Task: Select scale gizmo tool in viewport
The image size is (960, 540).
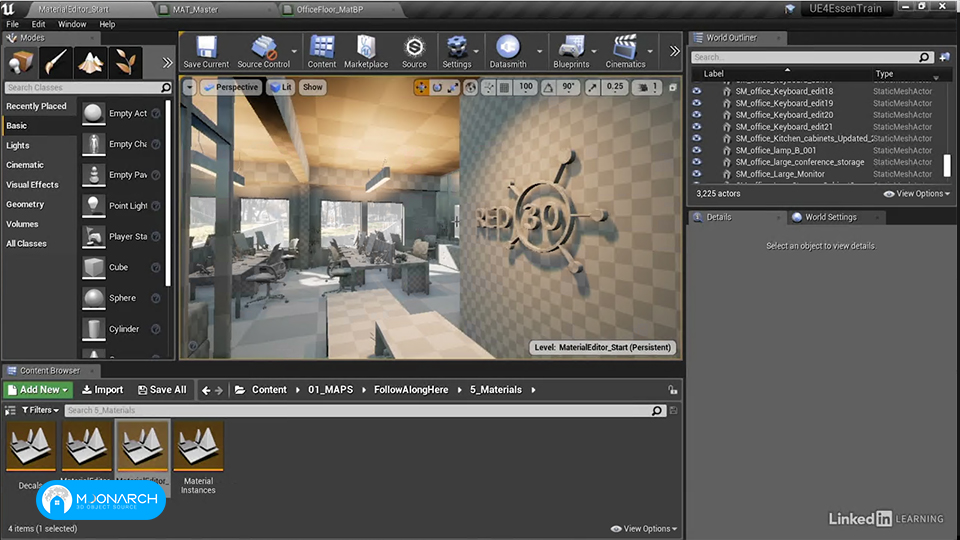Action: tap(453, 88)
